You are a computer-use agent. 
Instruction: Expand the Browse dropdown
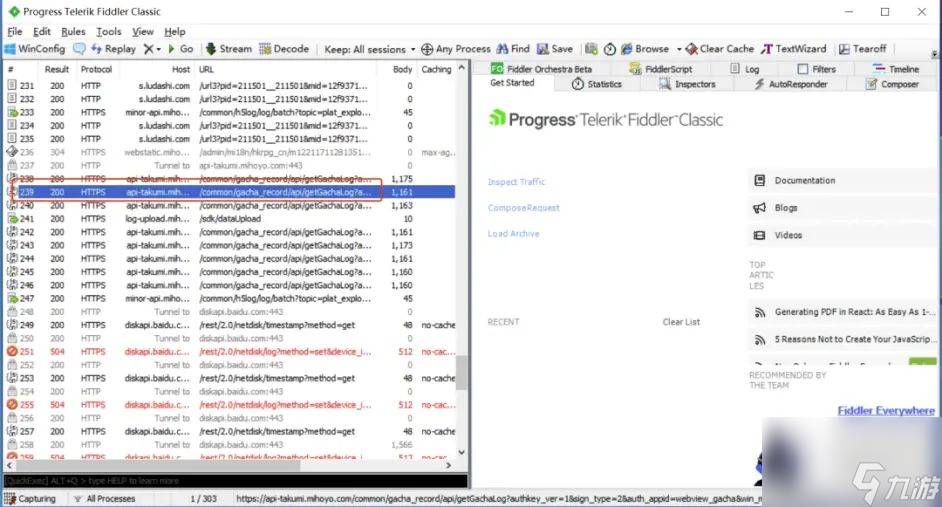coord(678,49)
